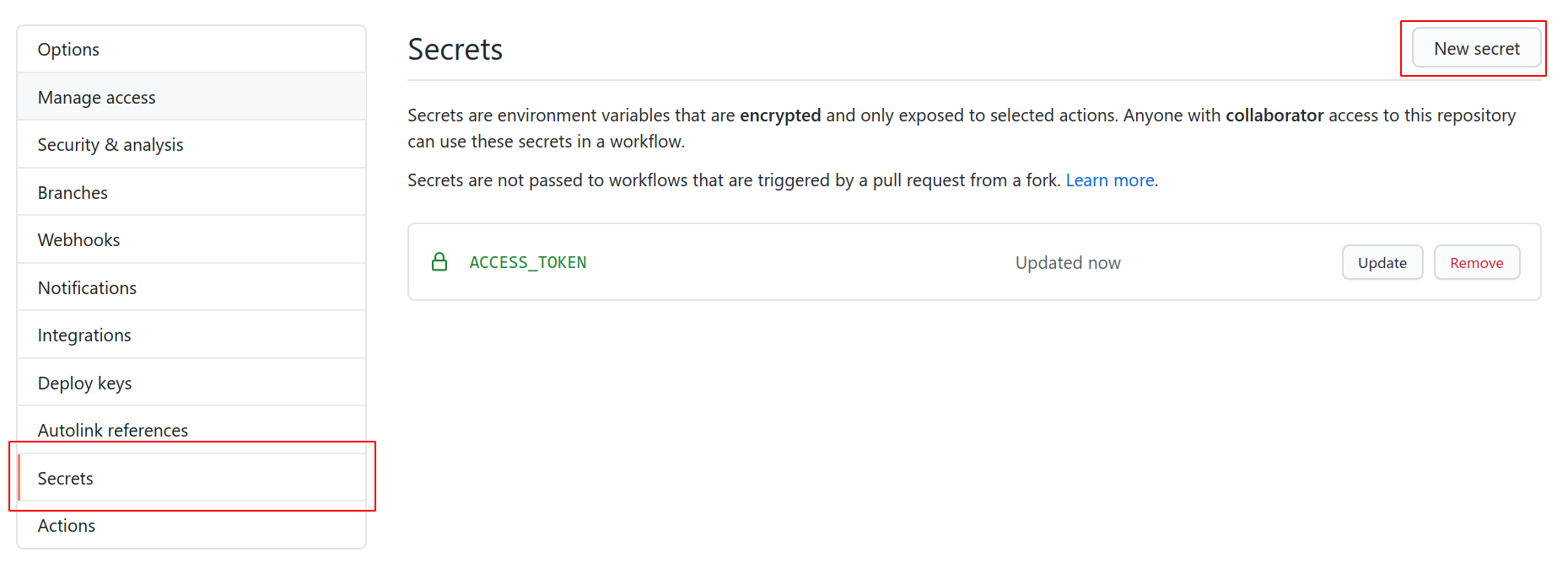Open Security & analysis settings
1568x563 pixels.
pos(110,145)
